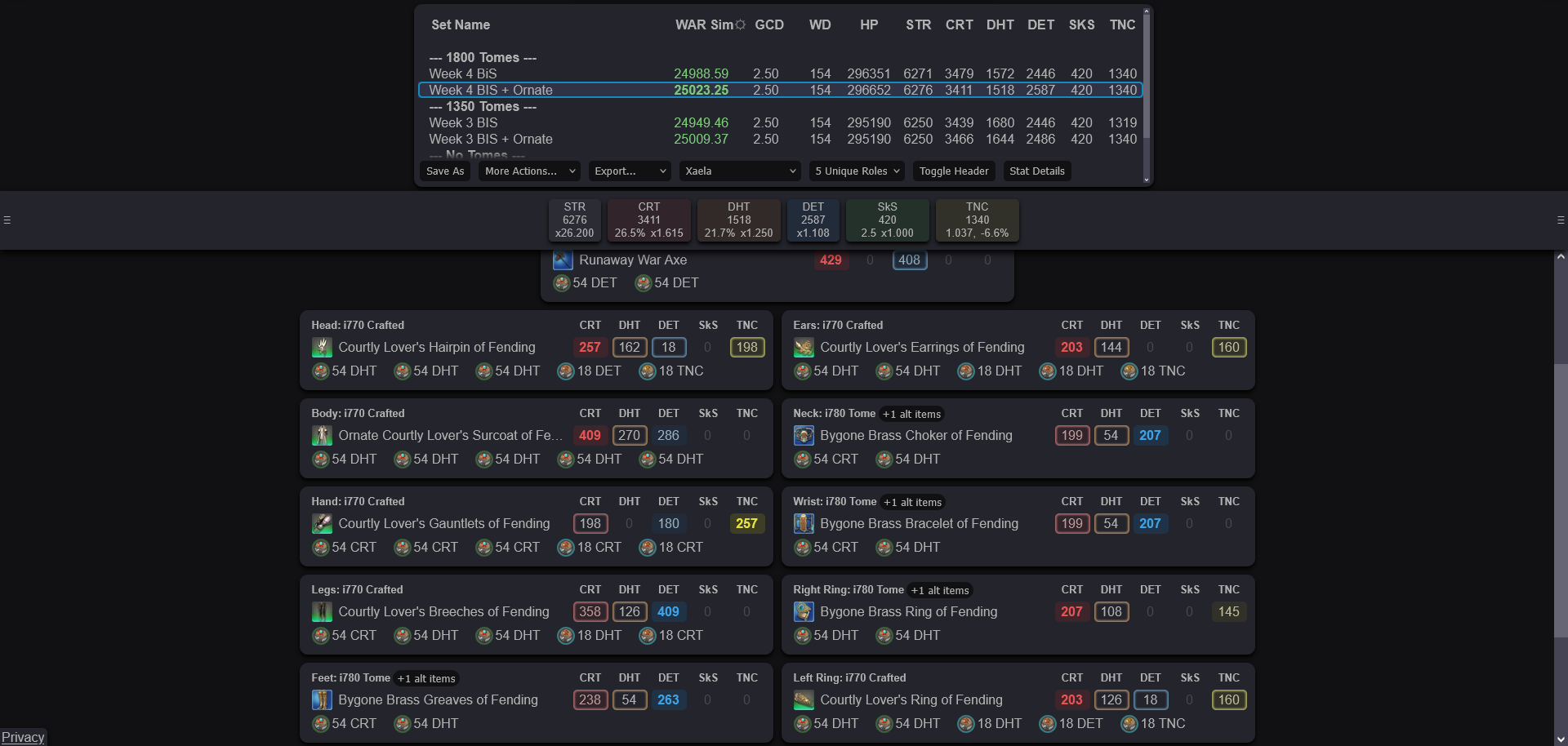Click the Bygone Brass Greaves item icon
The height and width of the screenshot is (746, 1568).
322,700
